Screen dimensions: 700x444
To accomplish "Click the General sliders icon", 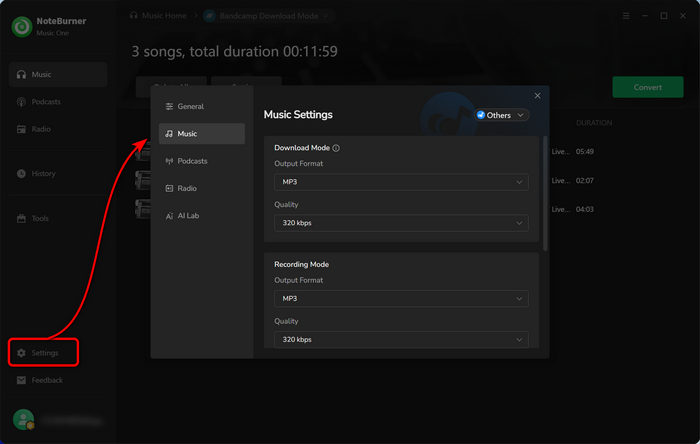I will tap(169, 106).
